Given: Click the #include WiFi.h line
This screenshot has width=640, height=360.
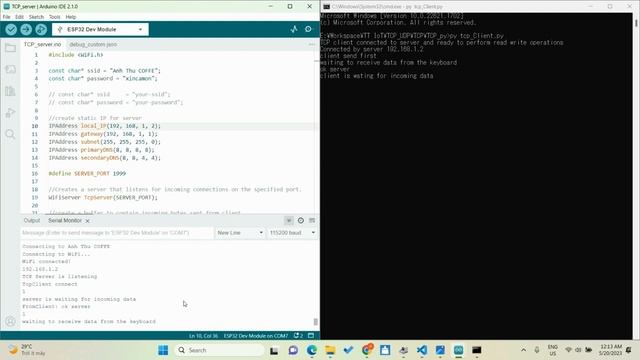Looking at the screenshot, I should [76, 55].
